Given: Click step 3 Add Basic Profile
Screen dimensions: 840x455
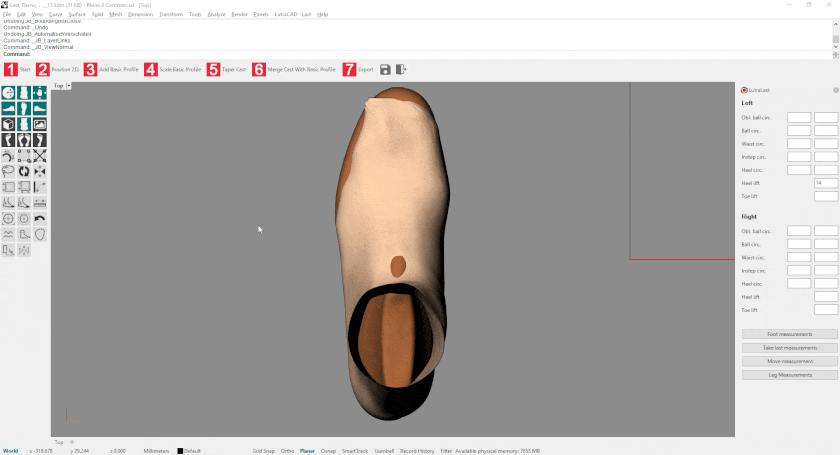Looking at the screenshot, I should click(111, 70).
